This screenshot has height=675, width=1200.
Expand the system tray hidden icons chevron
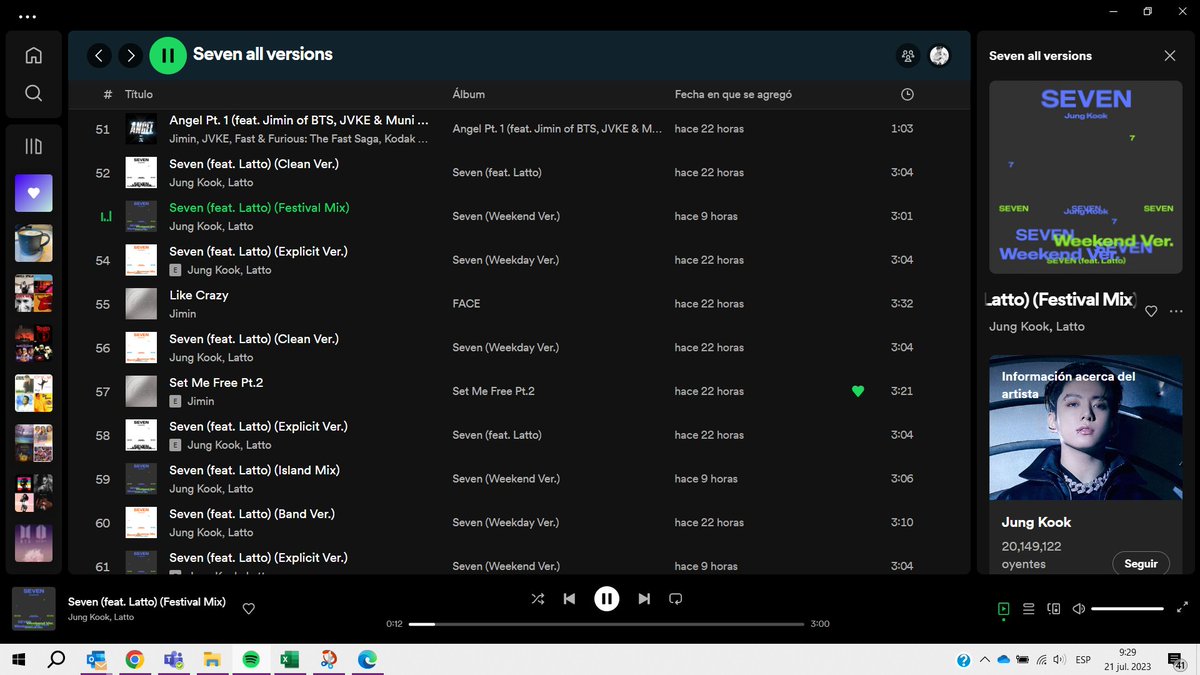point(983,660)
